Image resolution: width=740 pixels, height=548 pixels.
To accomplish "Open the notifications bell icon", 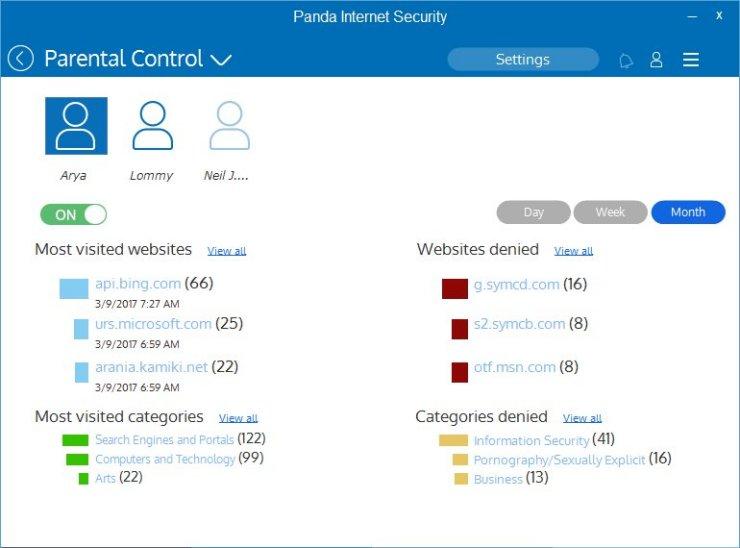I will click(x=626, y=60).
